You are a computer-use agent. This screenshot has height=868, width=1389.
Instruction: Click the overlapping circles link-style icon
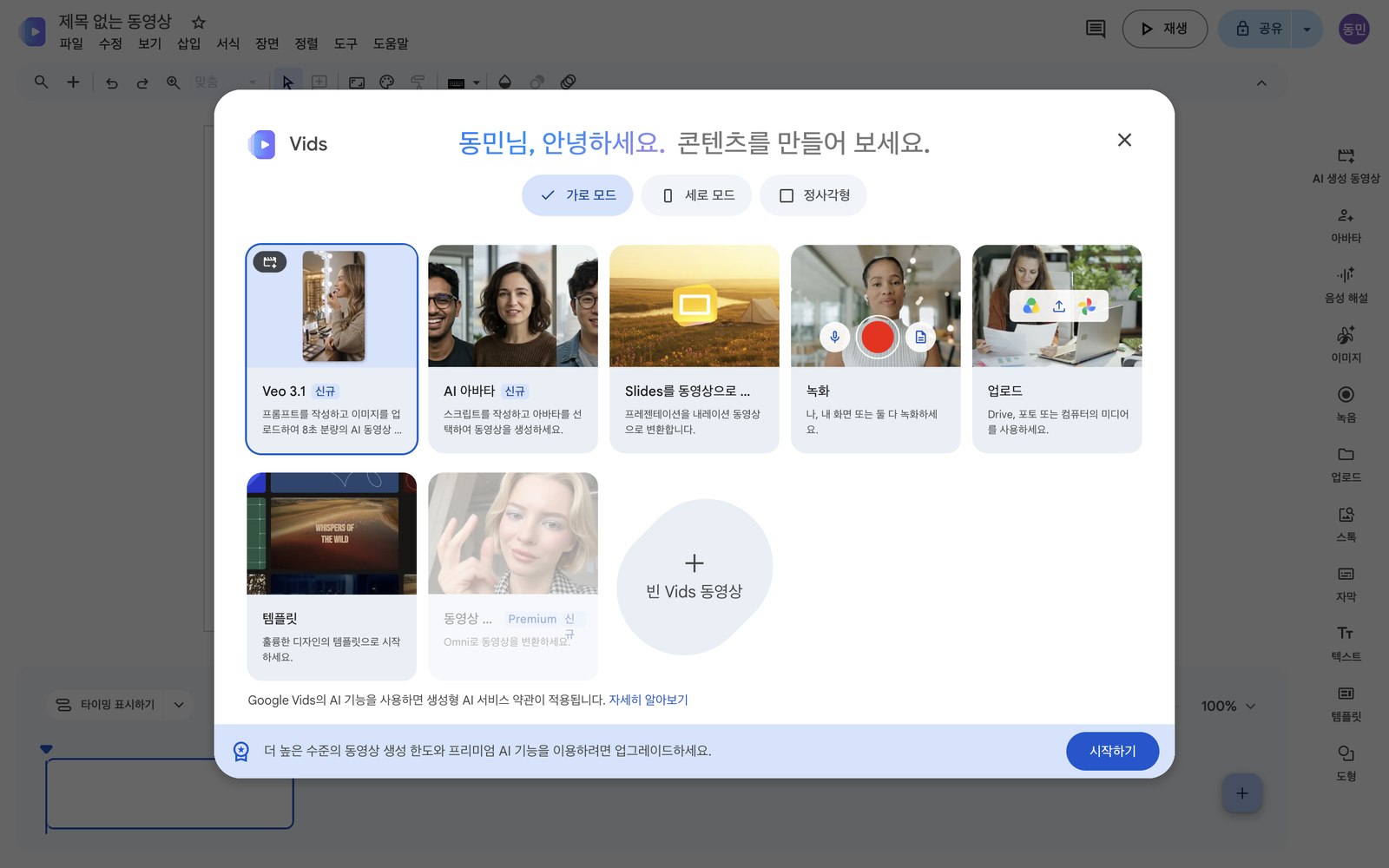[568, 82]
